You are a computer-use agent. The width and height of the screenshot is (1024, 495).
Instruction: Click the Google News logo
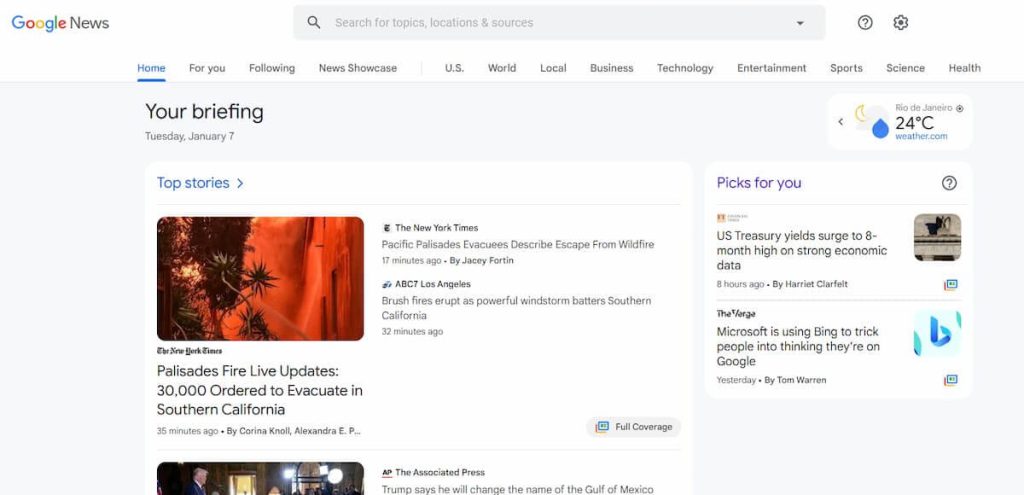[60, 23]
